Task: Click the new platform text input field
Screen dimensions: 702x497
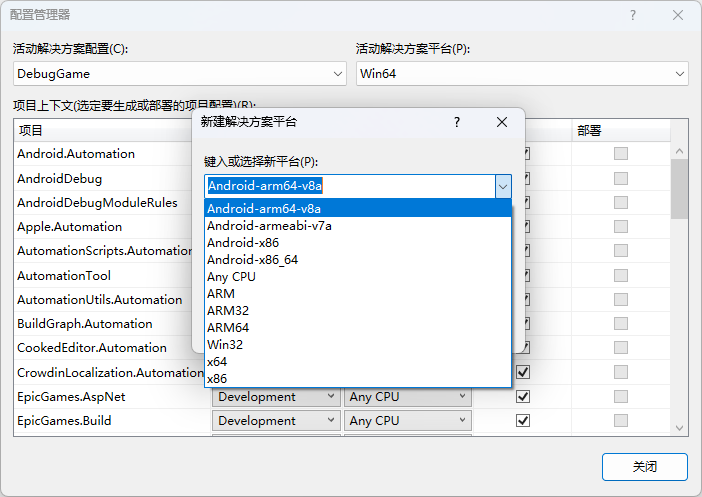Action: pyautogui.click(x=349, y=185)
